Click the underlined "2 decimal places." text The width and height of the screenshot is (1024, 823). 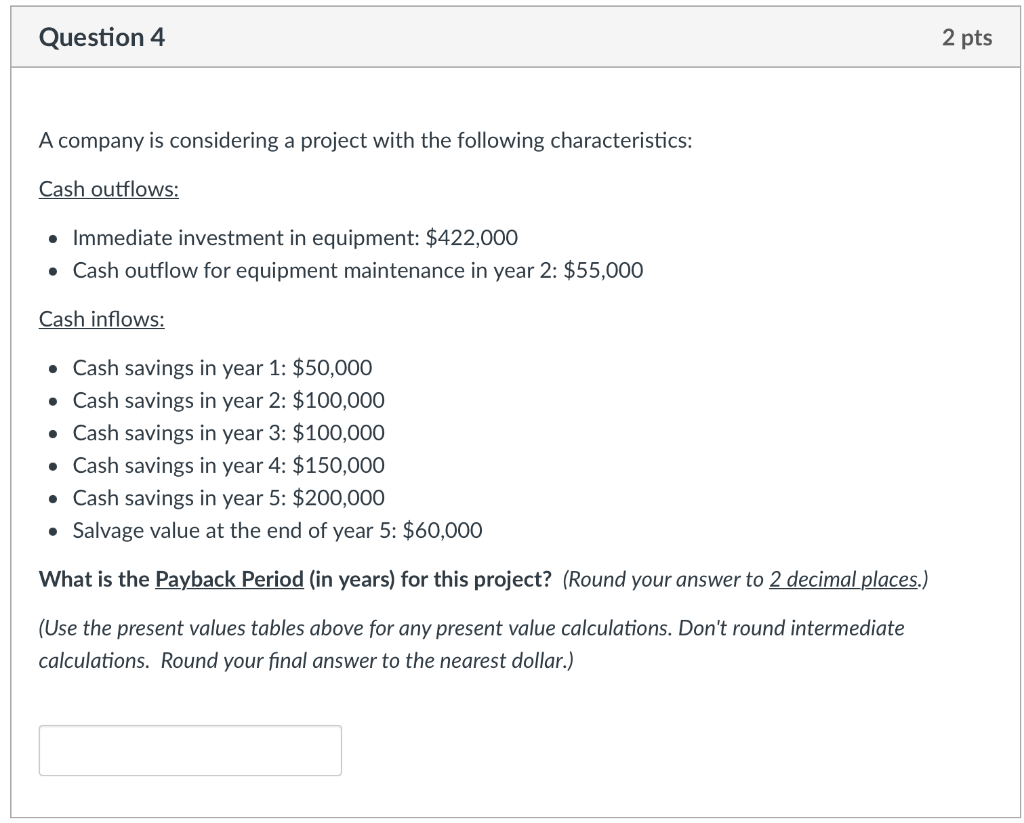pos(846,580)
